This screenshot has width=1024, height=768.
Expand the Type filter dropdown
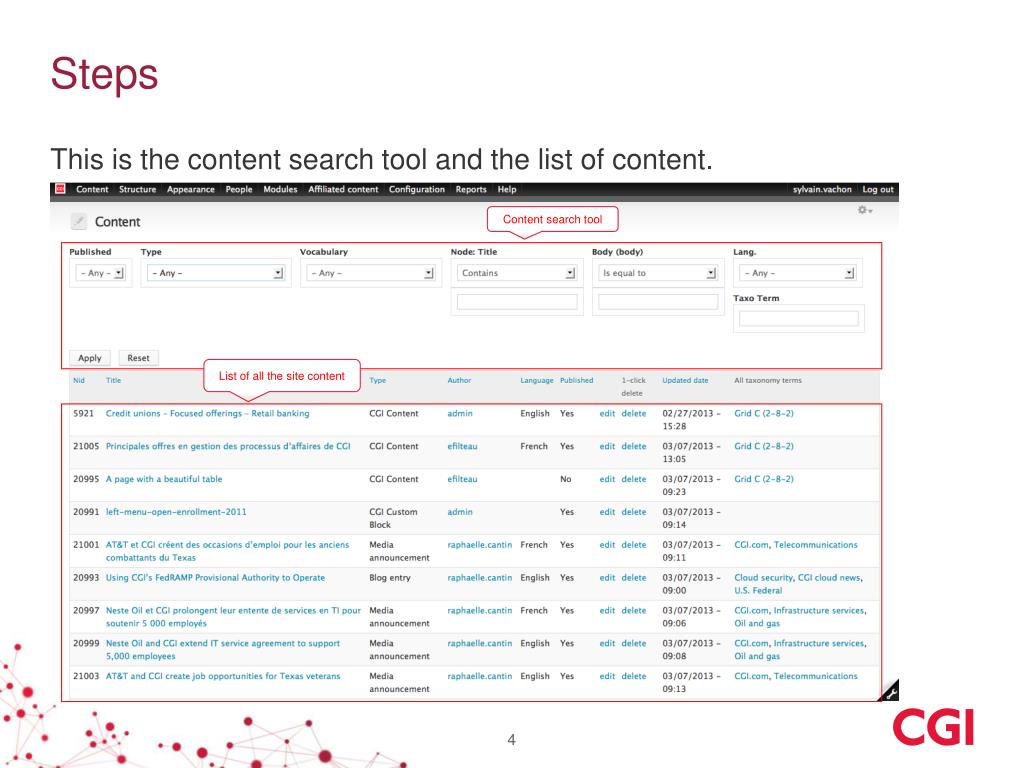coord(216,273)
